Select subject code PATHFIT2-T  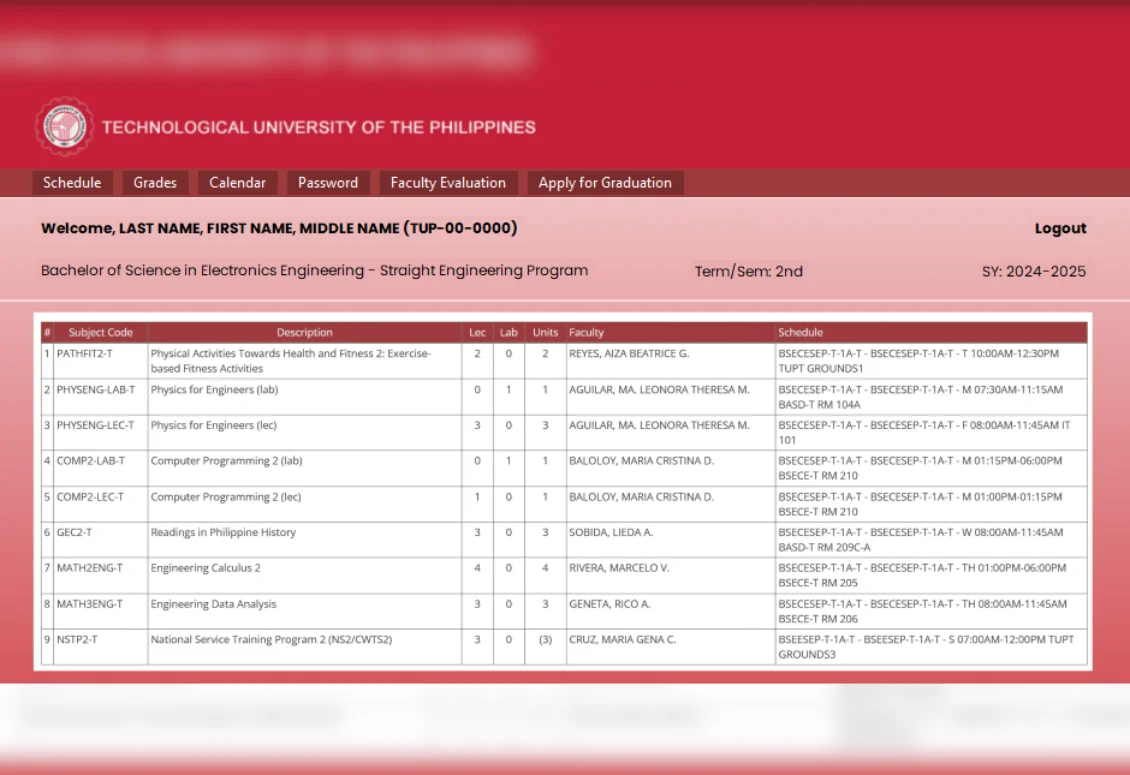[x=84, y=353]
